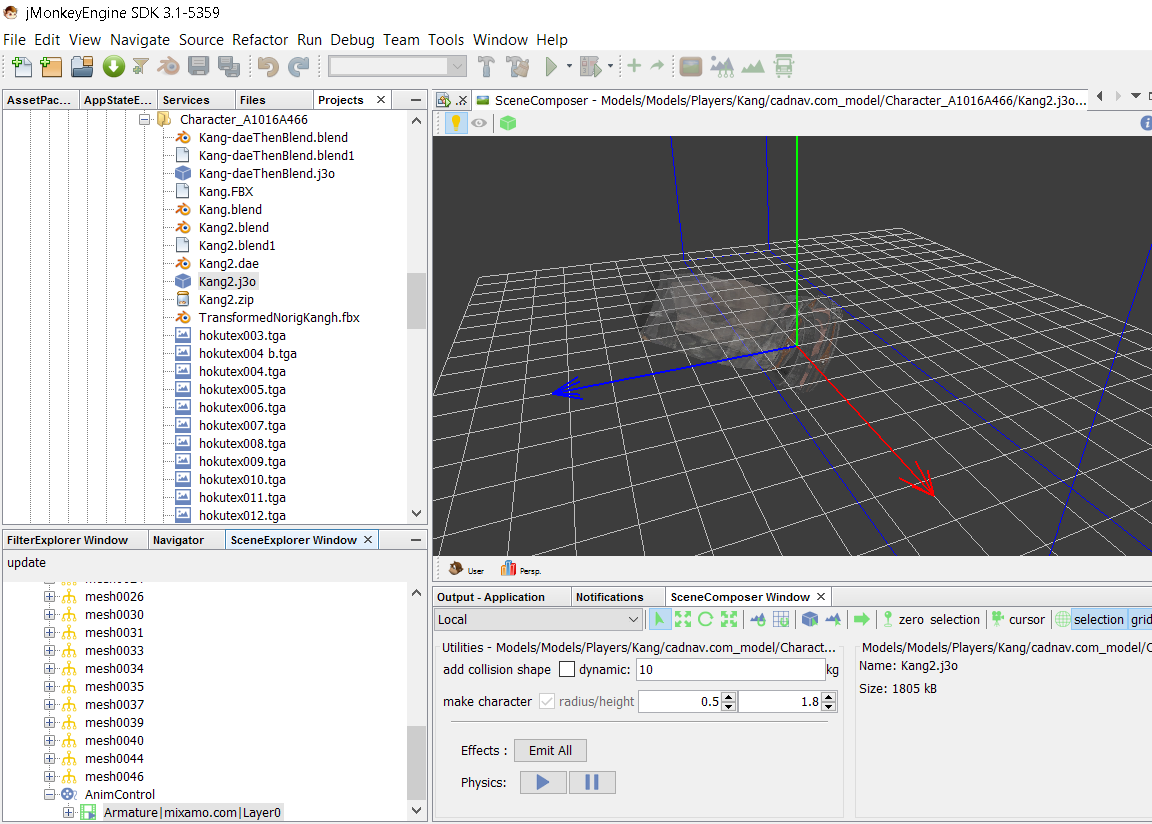Collapse the AnimControl tree node
1152x824 pixels.
(x=49, y=794)
